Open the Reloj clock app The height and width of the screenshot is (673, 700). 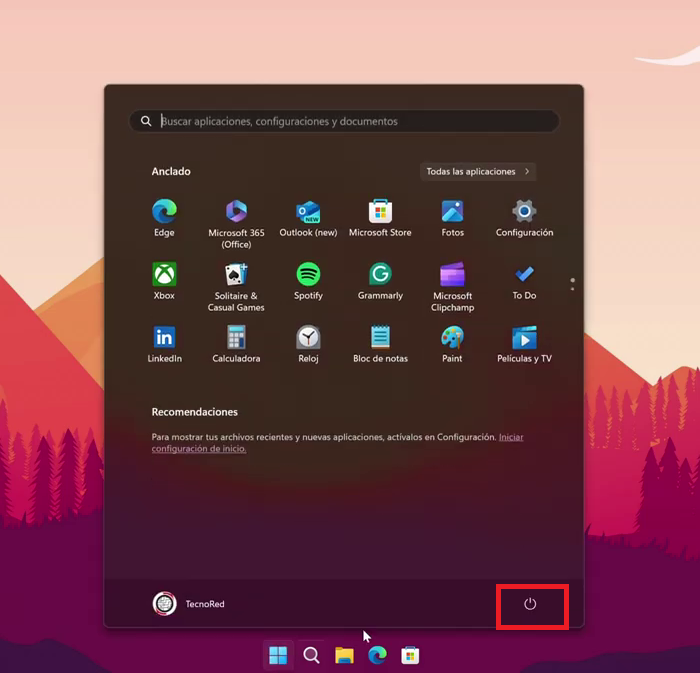coord(308,344)
